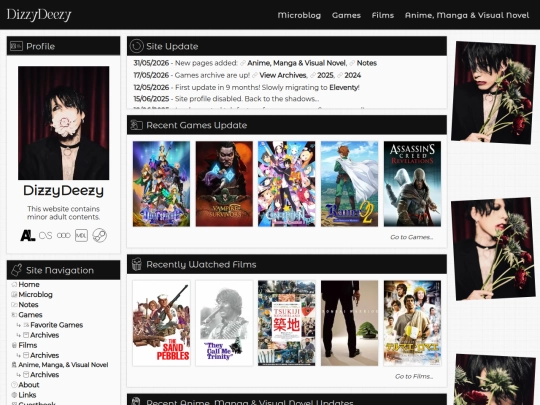
Task: Click the DizzyDeezy site logo
Action: click(39, 15)
